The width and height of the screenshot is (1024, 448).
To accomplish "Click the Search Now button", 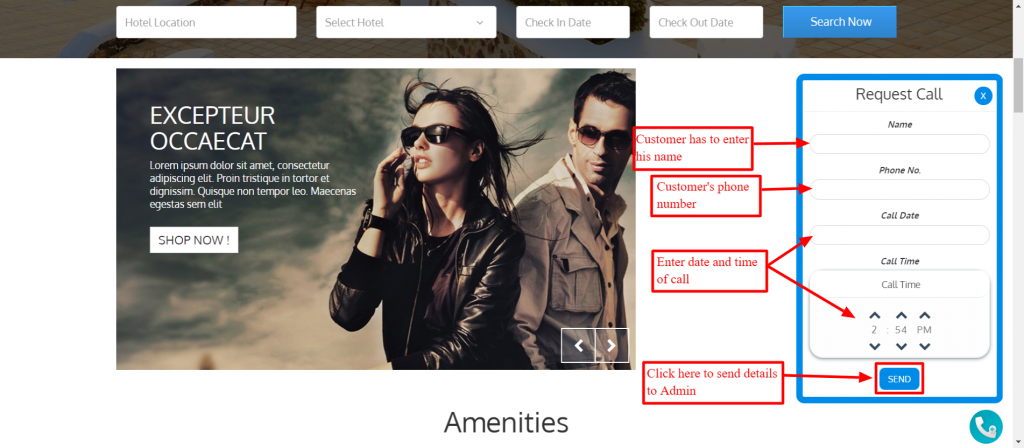I will click(840, 22).
